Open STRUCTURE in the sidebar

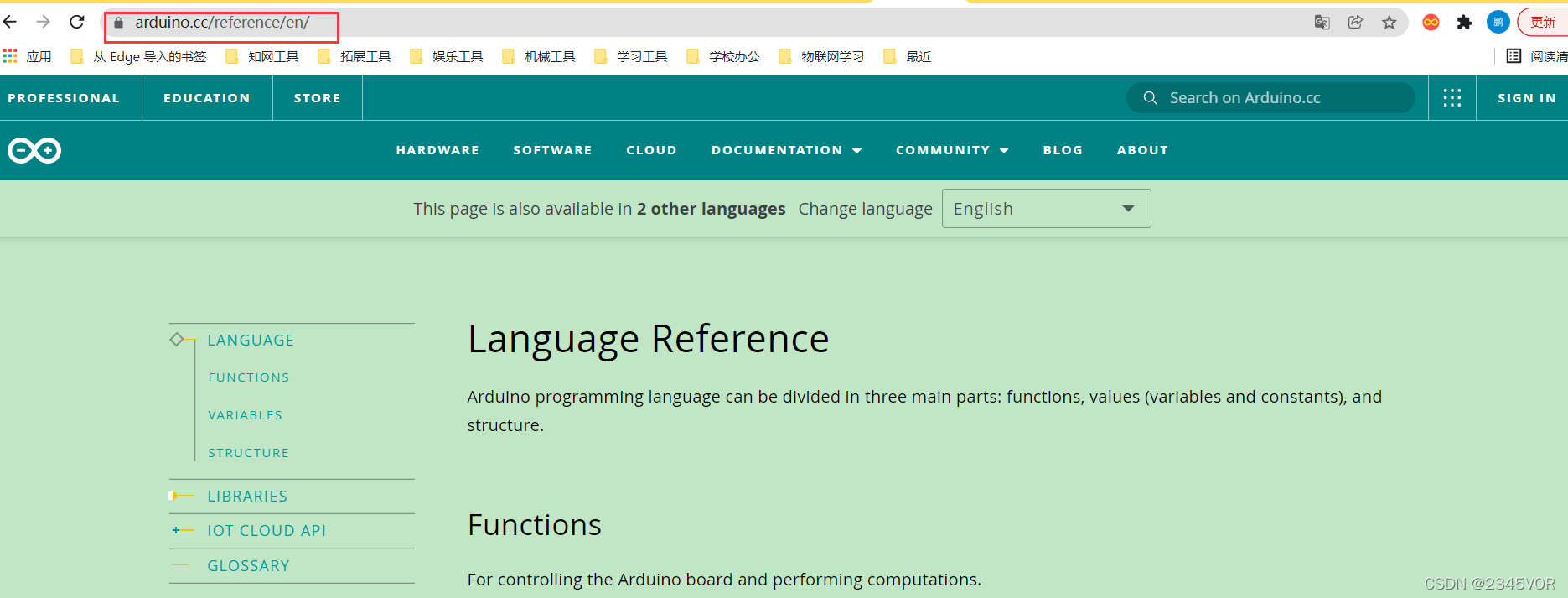pos(249,453)
